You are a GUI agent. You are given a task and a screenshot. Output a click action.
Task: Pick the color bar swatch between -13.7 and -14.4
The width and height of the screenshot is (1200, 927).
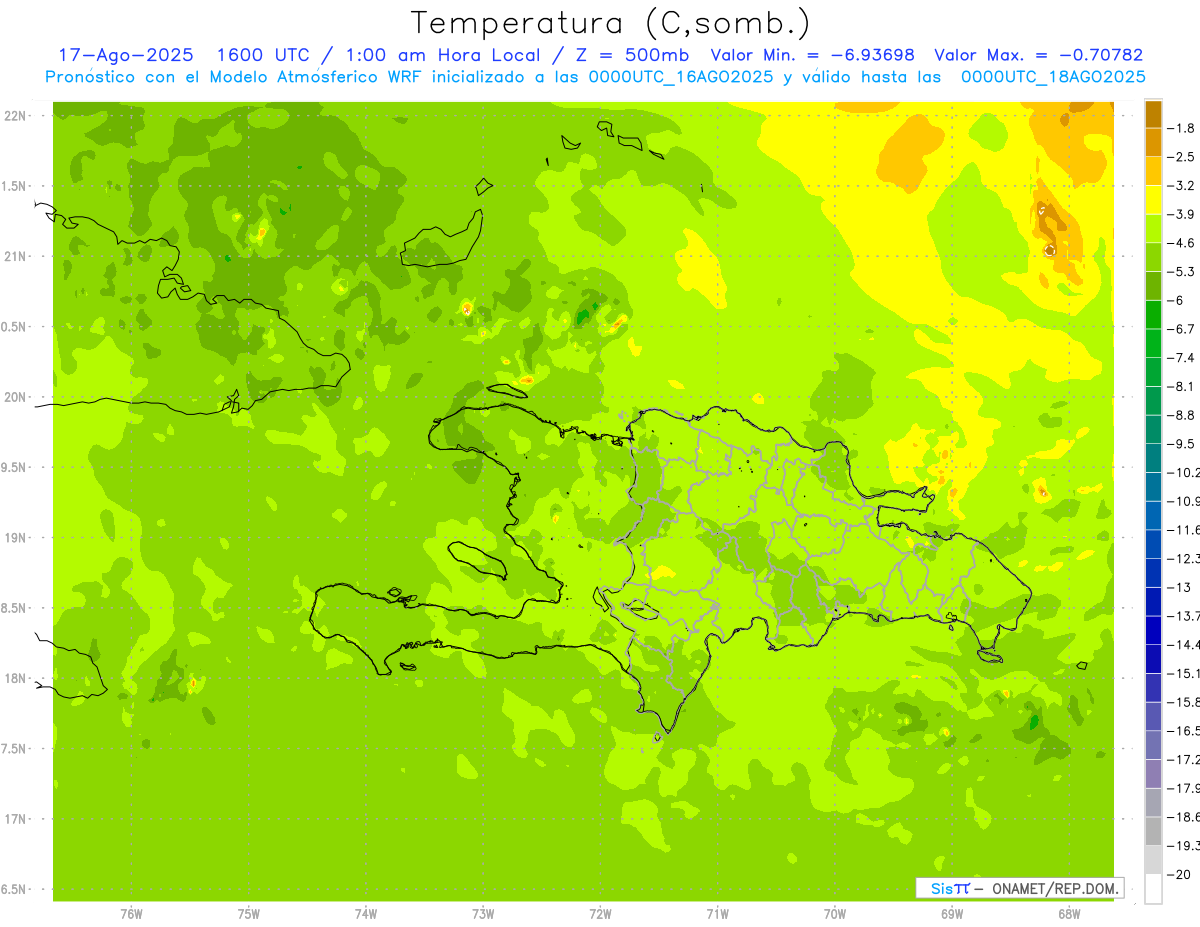[x=1153, y=630]
